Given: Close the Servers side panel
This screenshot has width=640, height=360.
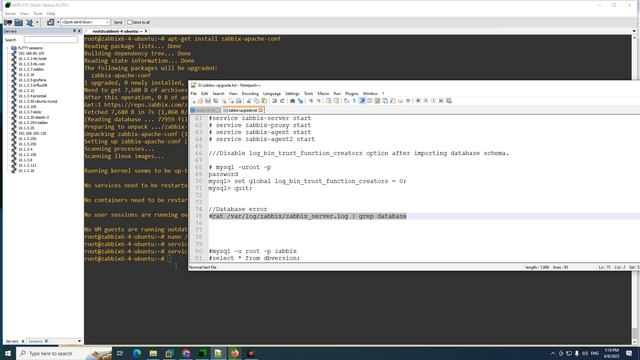Looking at the screenshot, I should 80,31.
